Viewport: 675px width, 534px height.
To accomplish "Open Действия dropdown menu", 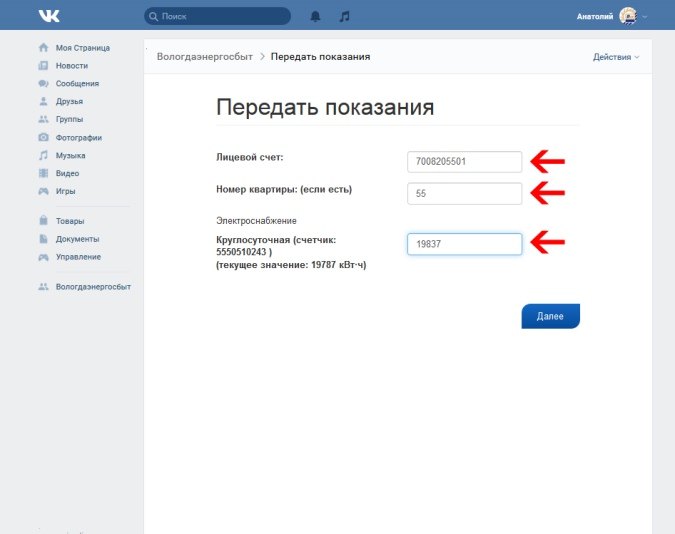I will (x=616, y=57).
